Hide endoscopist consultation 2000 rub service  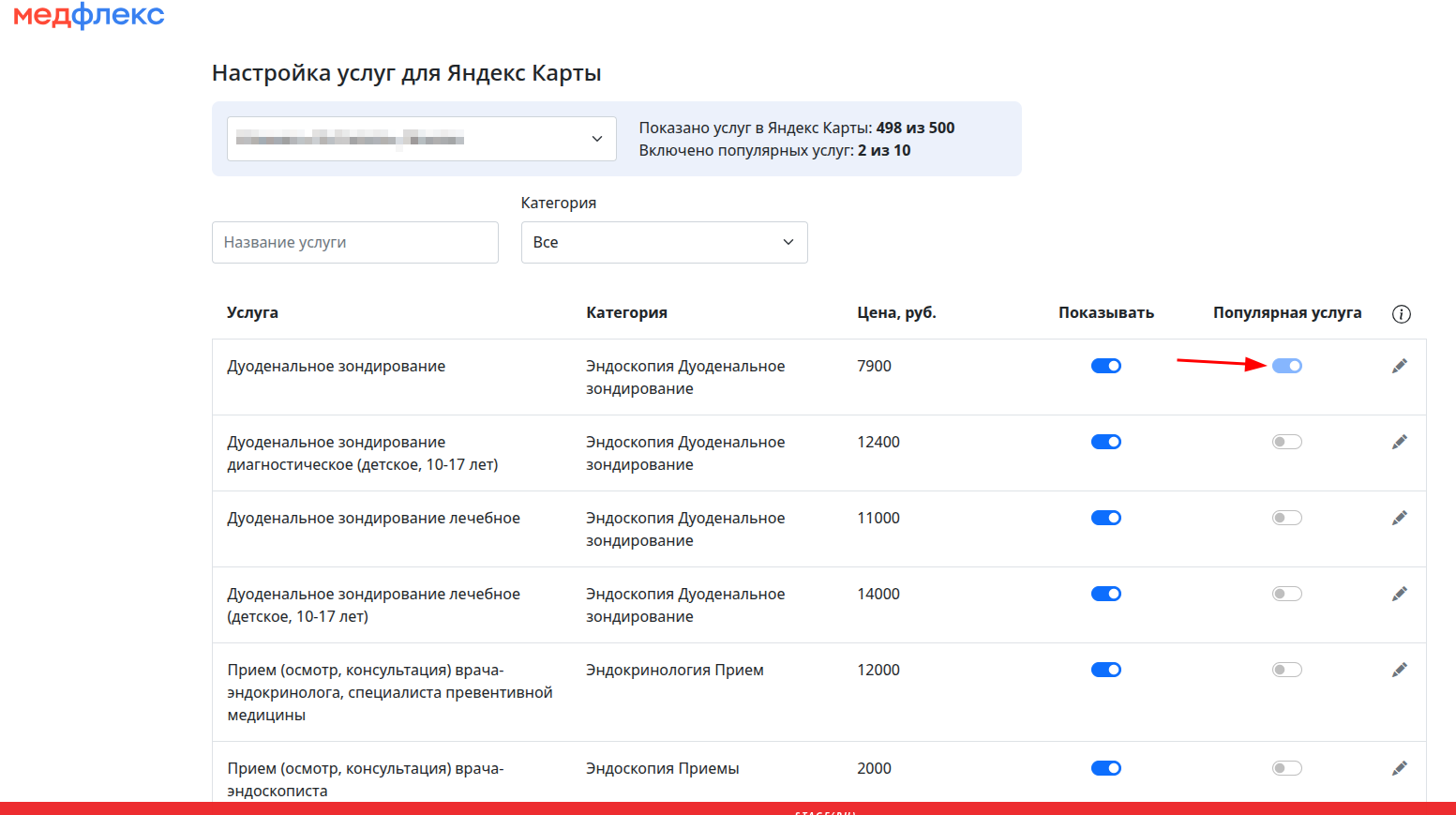click(x=1105, y=768)
